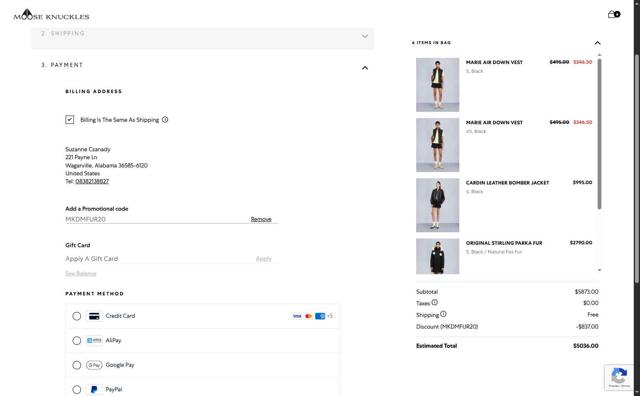Click the Estimated Total amount $5036.00
640x396 pixels.
pos(586,346)
